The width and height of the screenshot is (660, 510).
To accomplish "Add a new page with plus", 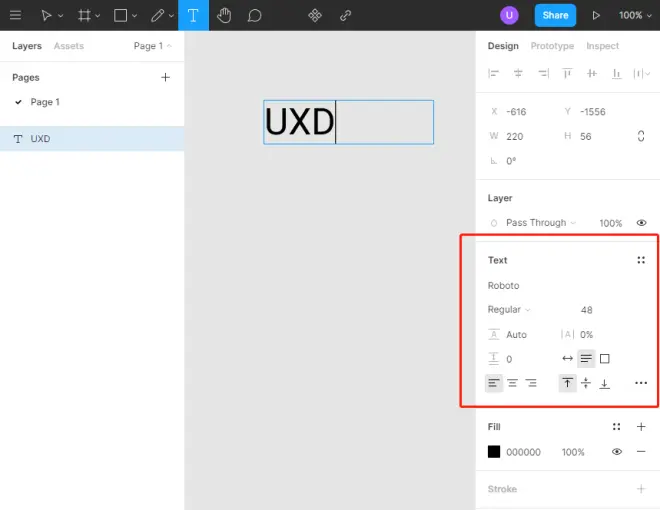I will point(165,77).
